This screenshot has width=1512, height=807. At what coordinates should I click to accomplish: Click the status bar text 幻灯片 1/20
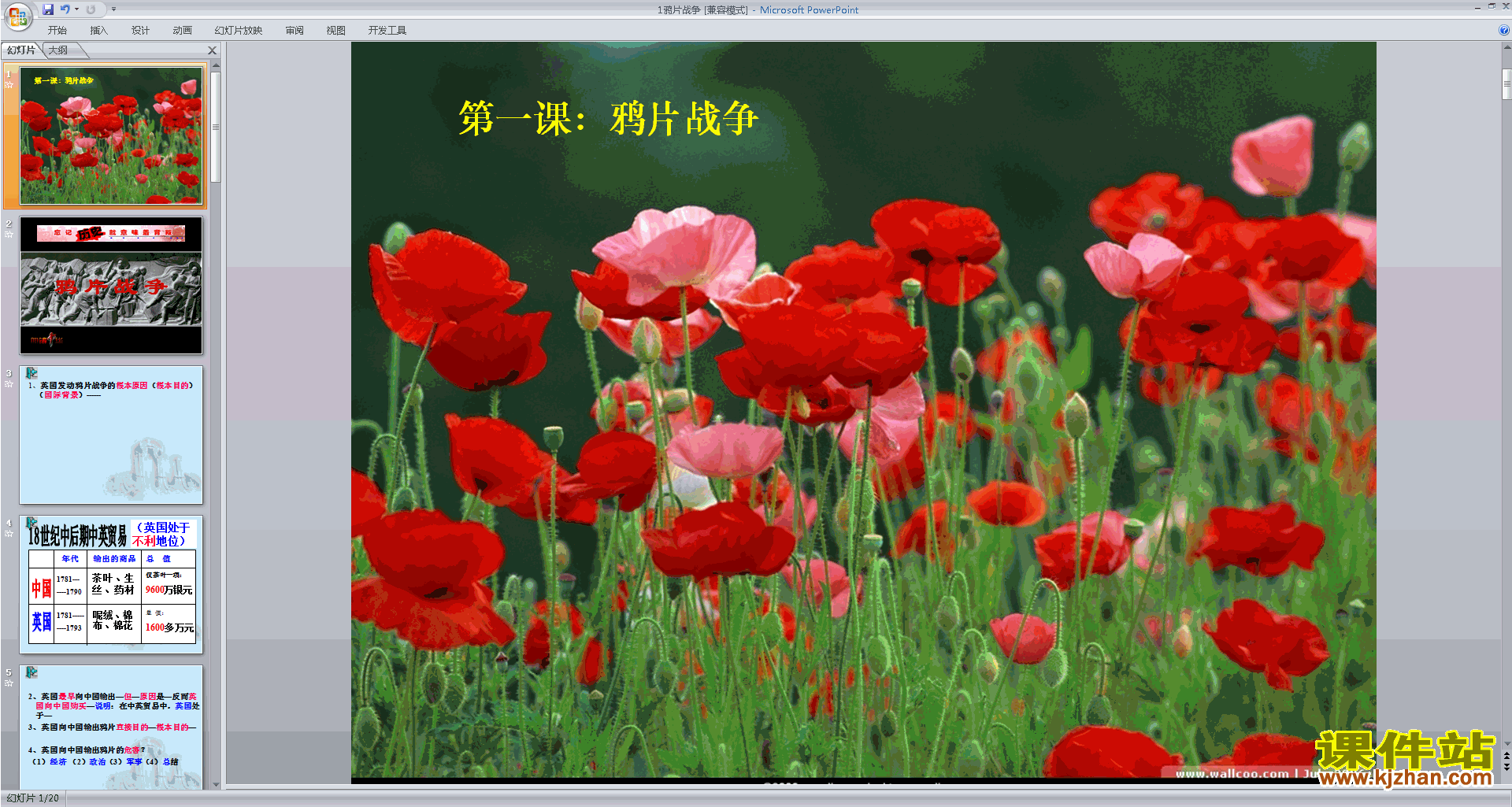coord(33,798)
